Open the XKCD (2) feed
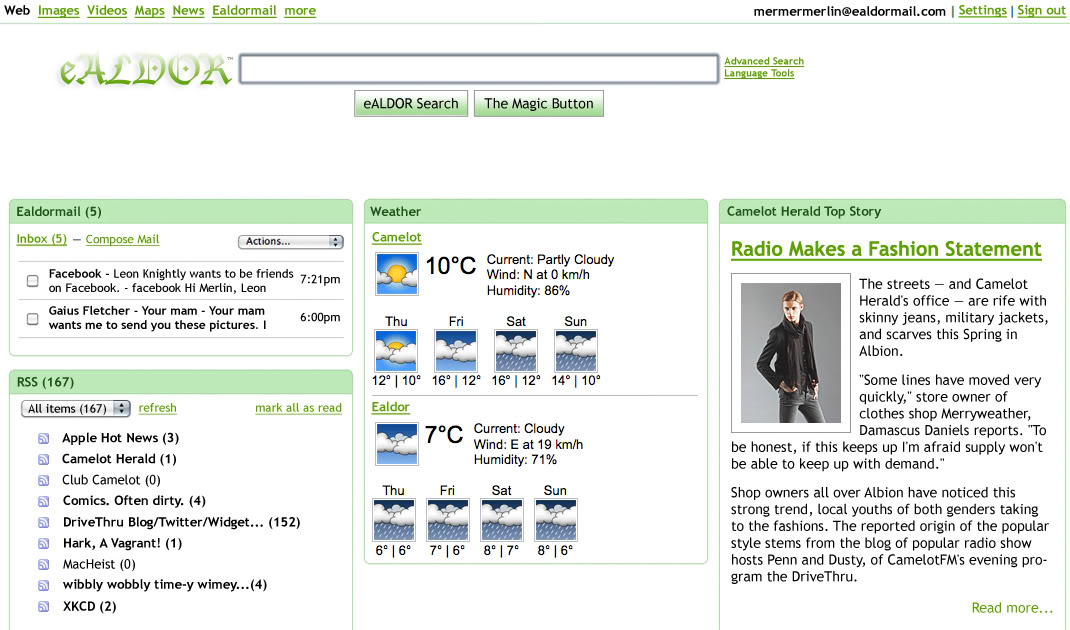1070x630 pixels. pos(89,607)
